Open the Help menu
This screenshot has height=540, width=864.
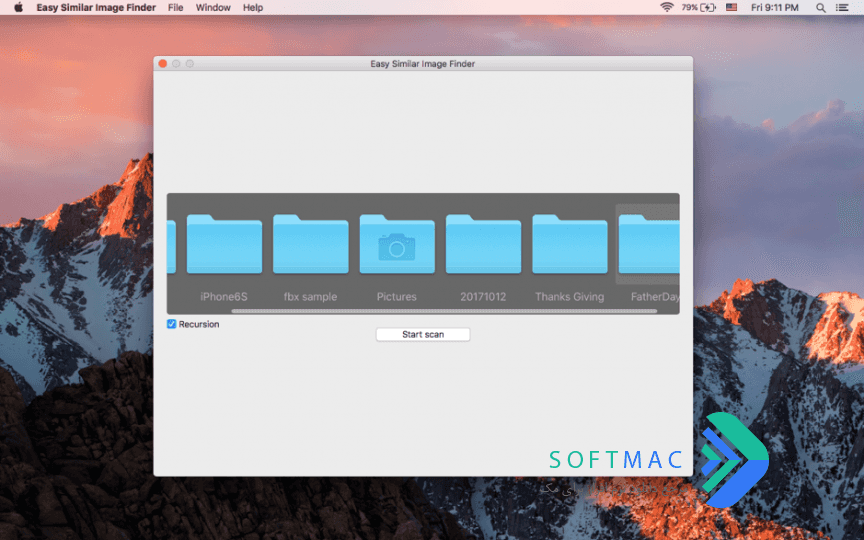point(253,7)
